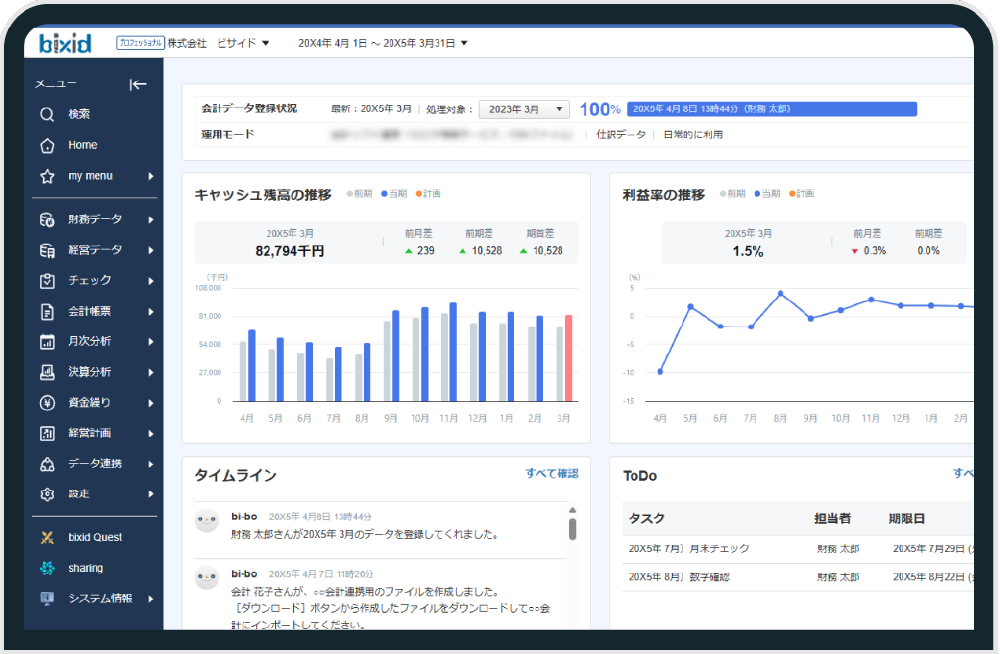Click the 資金繰り yen icon
This screenshot has width=1000, height=654.
47,403
